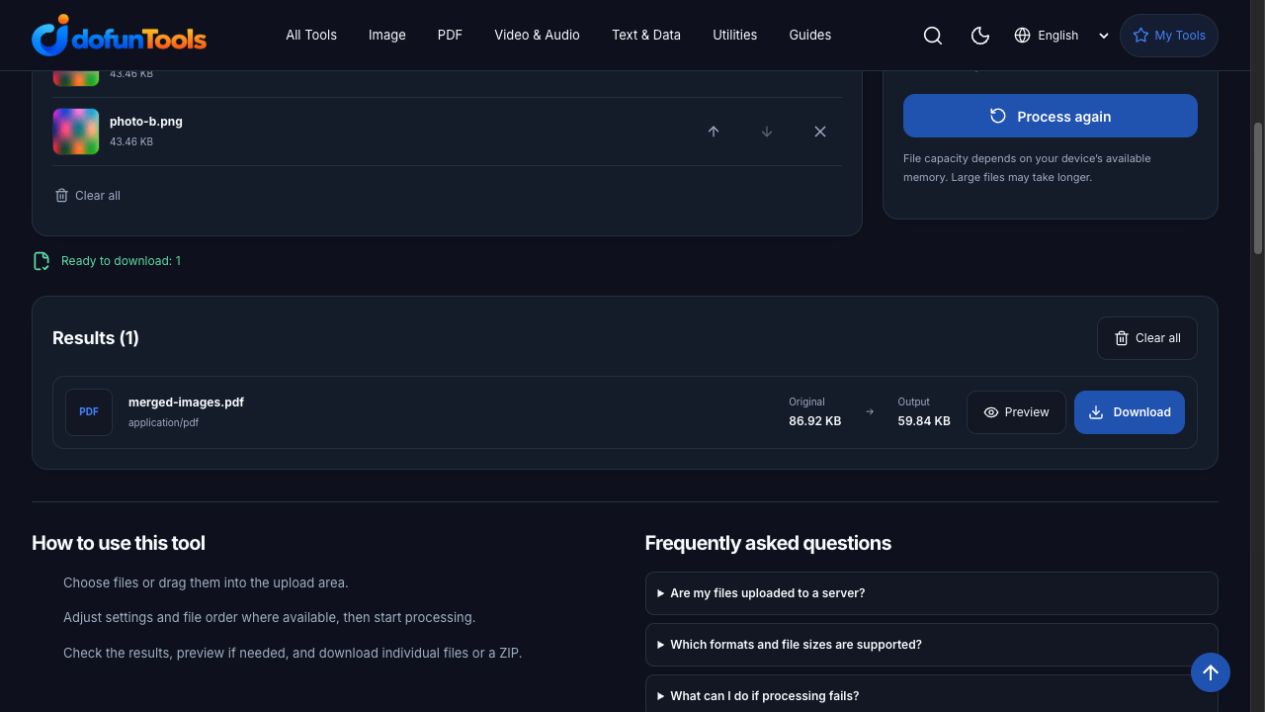Clear all results
The width and height of the screenshot is (1265, 712).
pyautogui.click(x=1147, y=338)
